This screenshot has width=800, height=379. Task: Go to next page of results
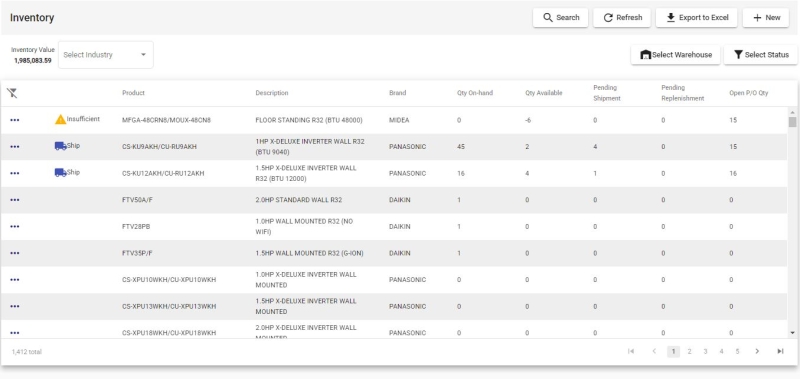click(757, 351)
